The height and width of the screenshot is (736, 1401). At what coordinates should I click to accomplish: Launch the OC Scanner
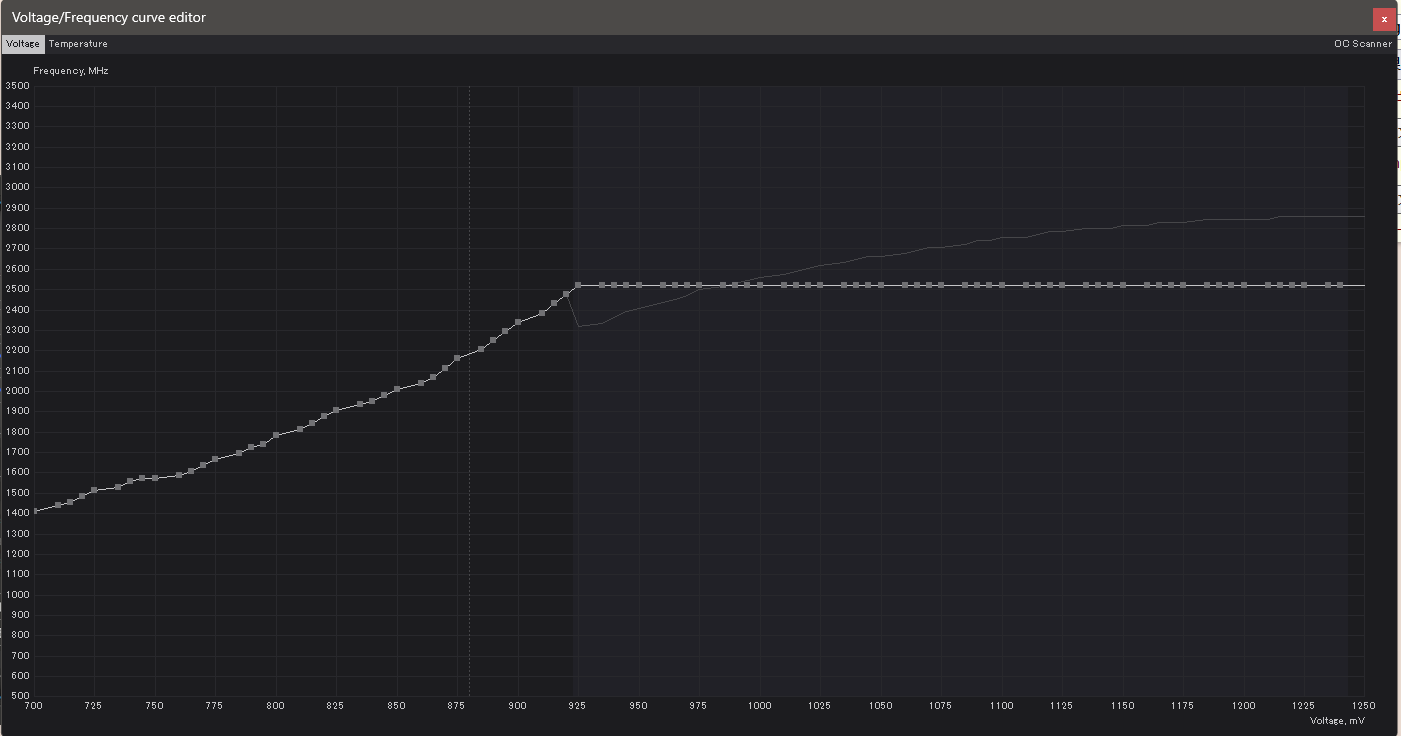coord(1362,44)
